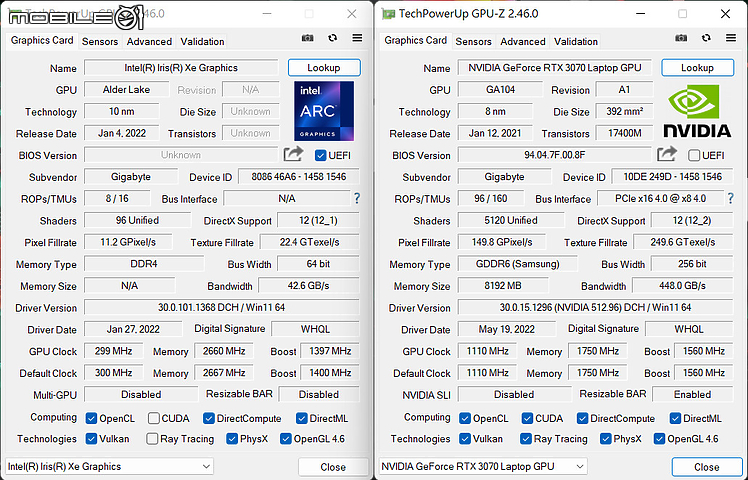Screen dimensions: 748x480
Task: Select Graphics Card tab in Intel window
Action: 42,41
